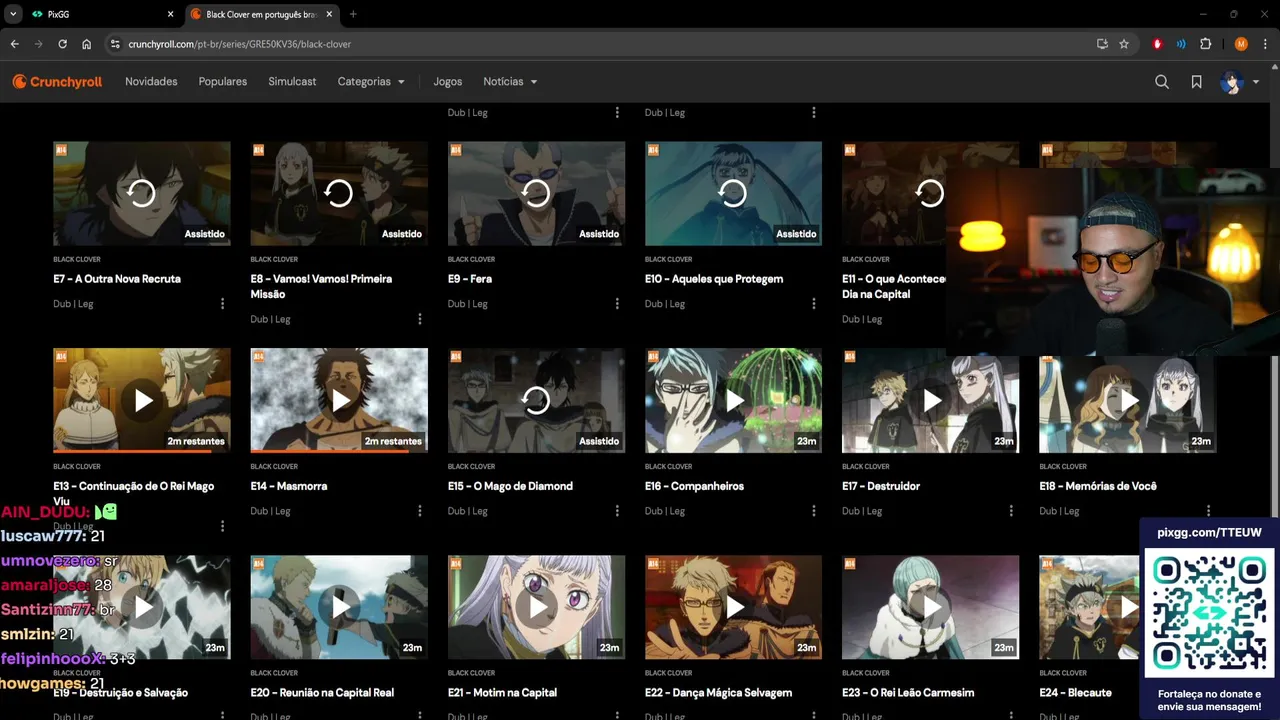The width and height of the screenshot is (1280, 720).
Task: Open options menu for E17 Destruidor
Action: click(x=1010, y=511)
